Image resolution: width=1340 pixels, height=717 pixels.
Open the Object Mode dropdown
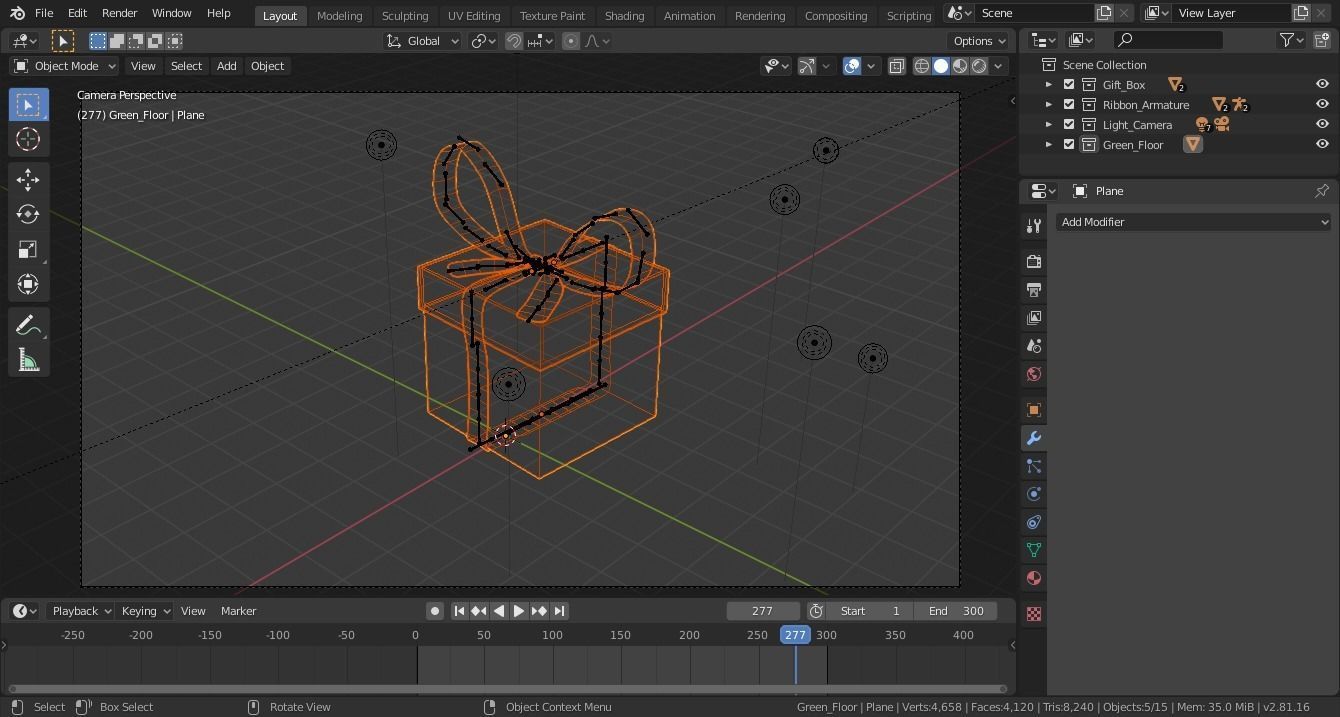click(x=65, y=66)
